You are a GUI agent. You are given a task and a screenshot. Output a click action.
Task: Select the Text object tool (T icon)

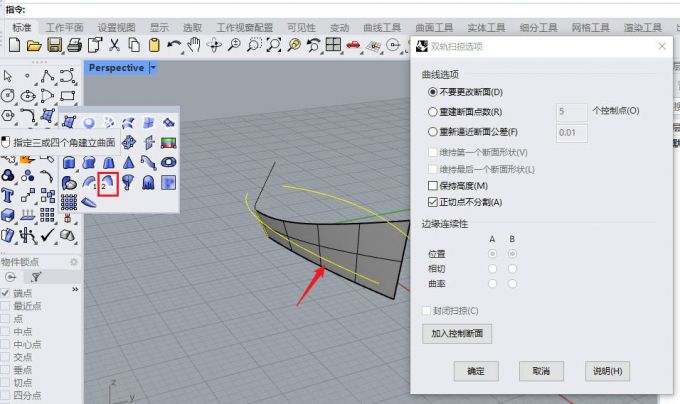tap(7, 195)
